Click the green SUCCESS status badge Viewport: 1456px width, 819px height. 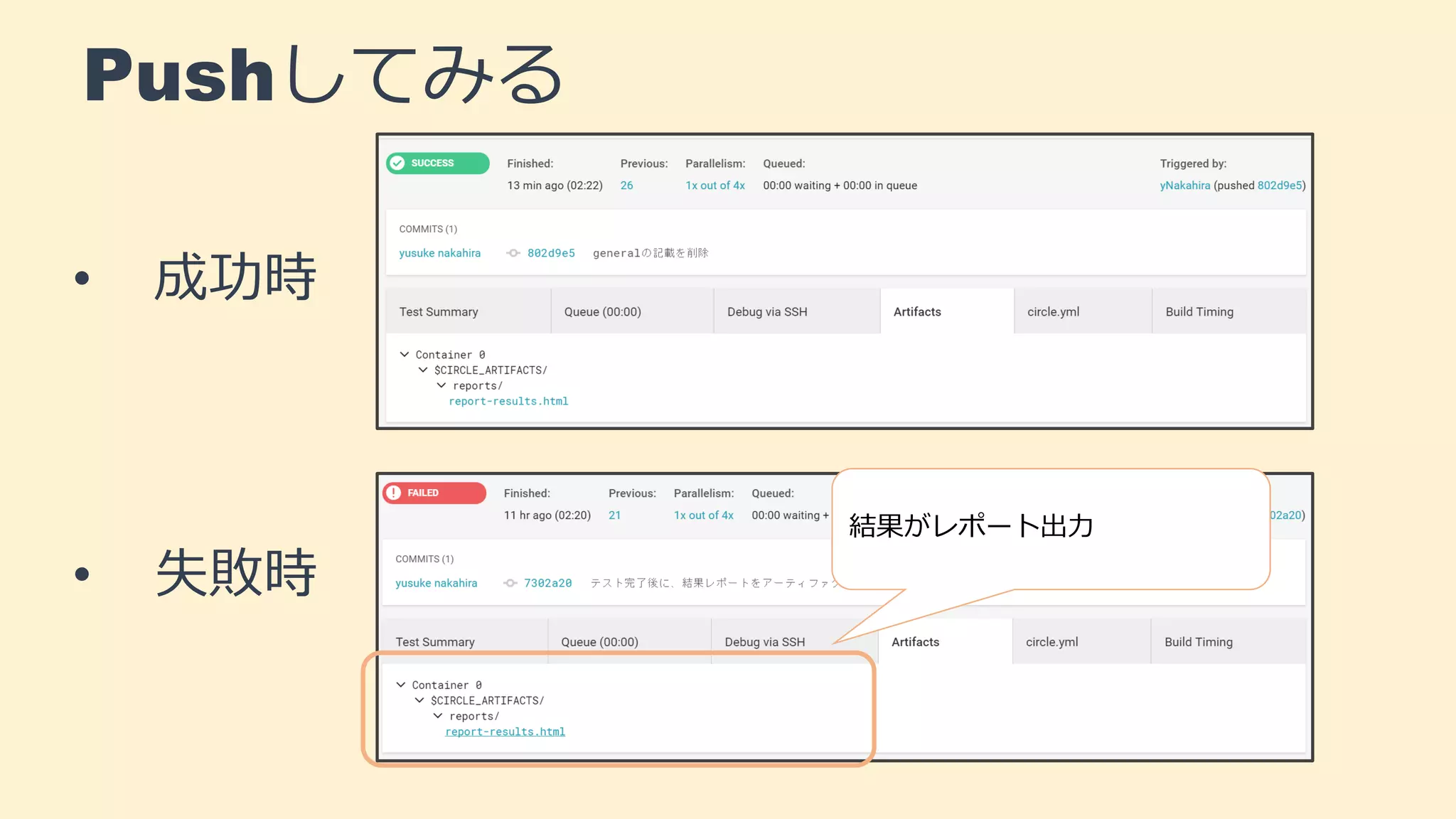point(437,163)
